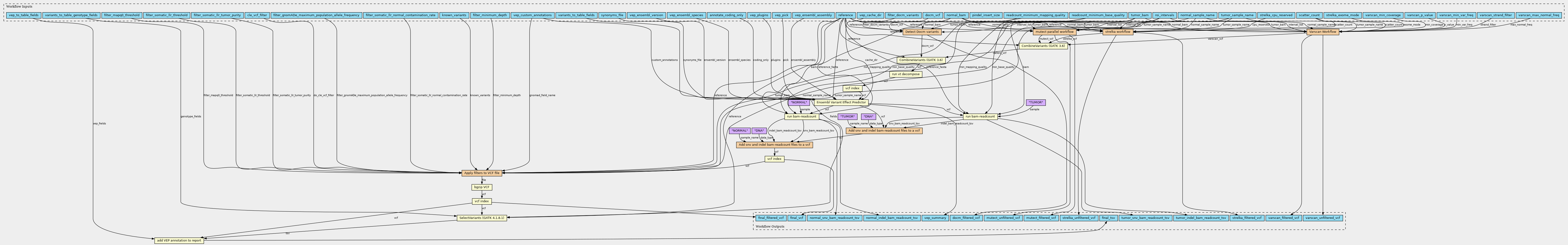Click the strelka_unfiltered_vcf output node

pyautogui.click(x=1079, y=217)
